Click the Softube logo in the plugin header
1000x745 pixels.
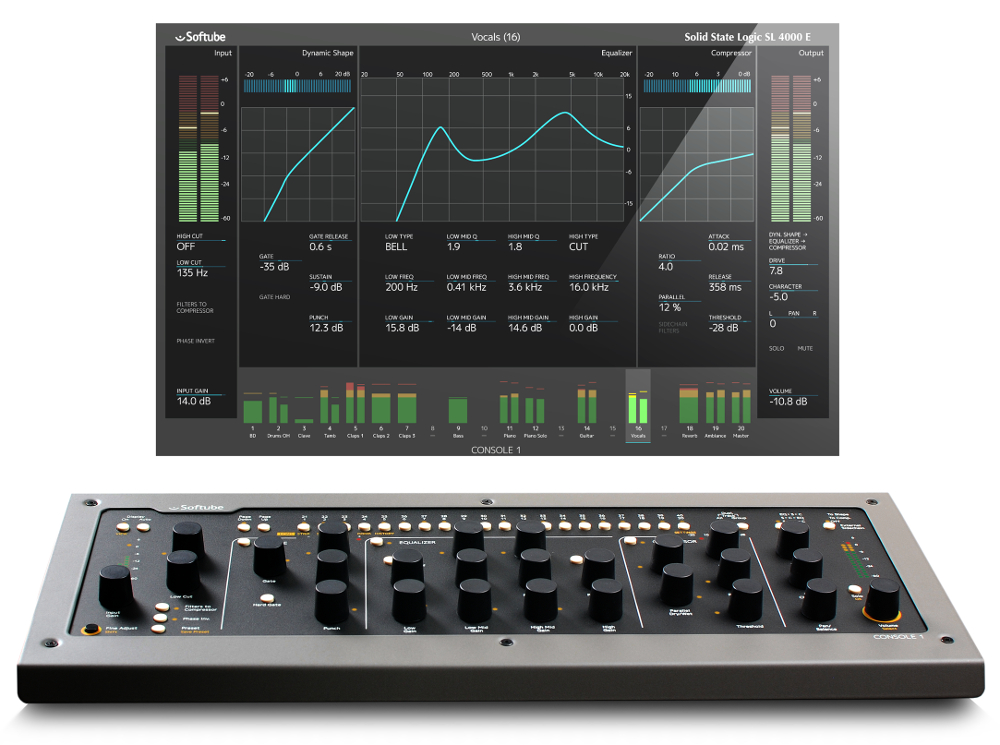tap(200, 37)
